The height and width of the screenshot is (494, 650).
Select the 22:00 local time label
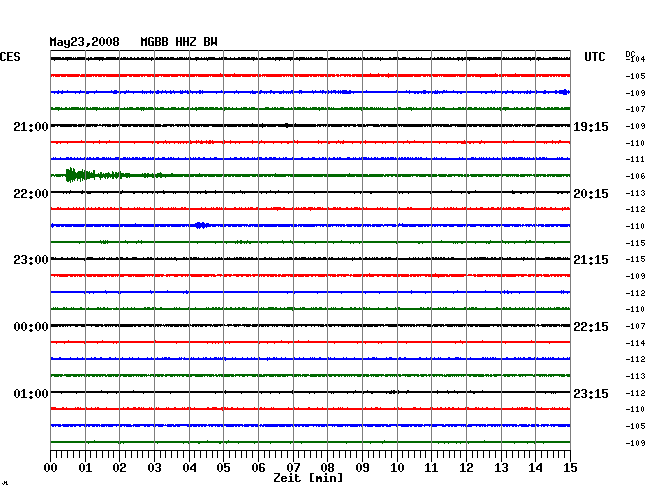click(31, 194)
